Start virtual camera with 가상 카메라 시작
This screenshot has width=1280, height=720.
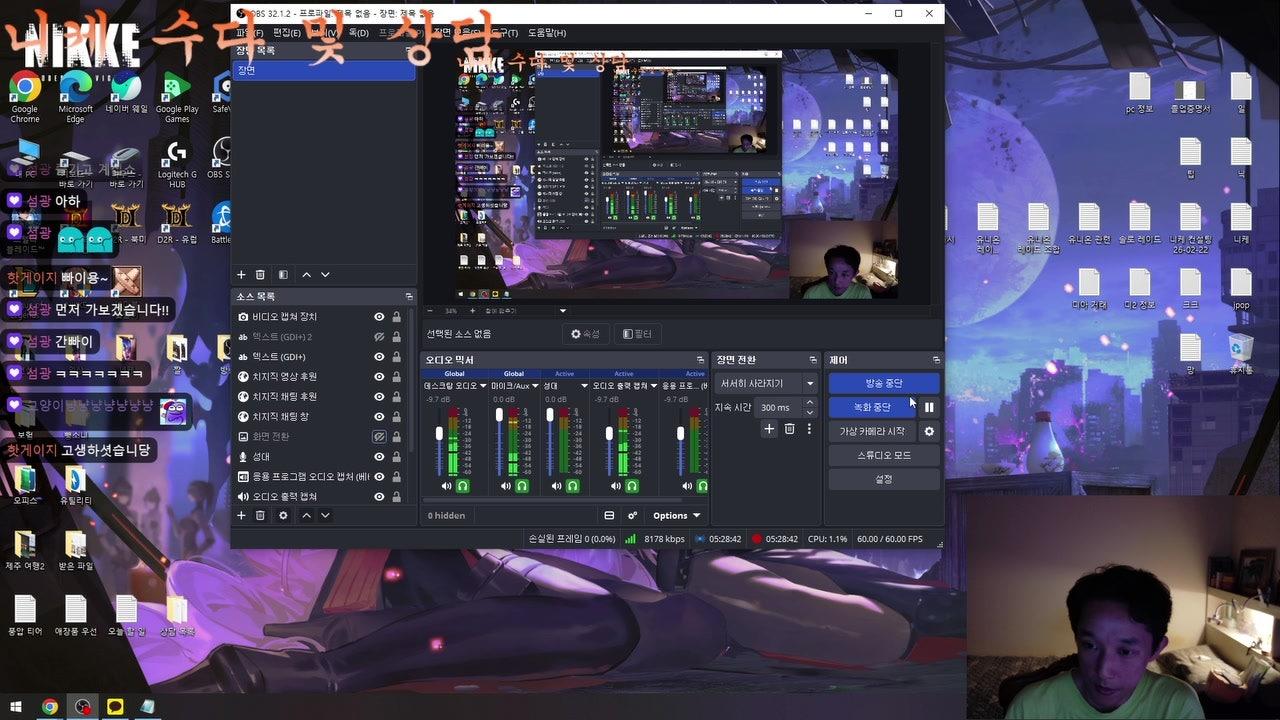pos(872,431)
